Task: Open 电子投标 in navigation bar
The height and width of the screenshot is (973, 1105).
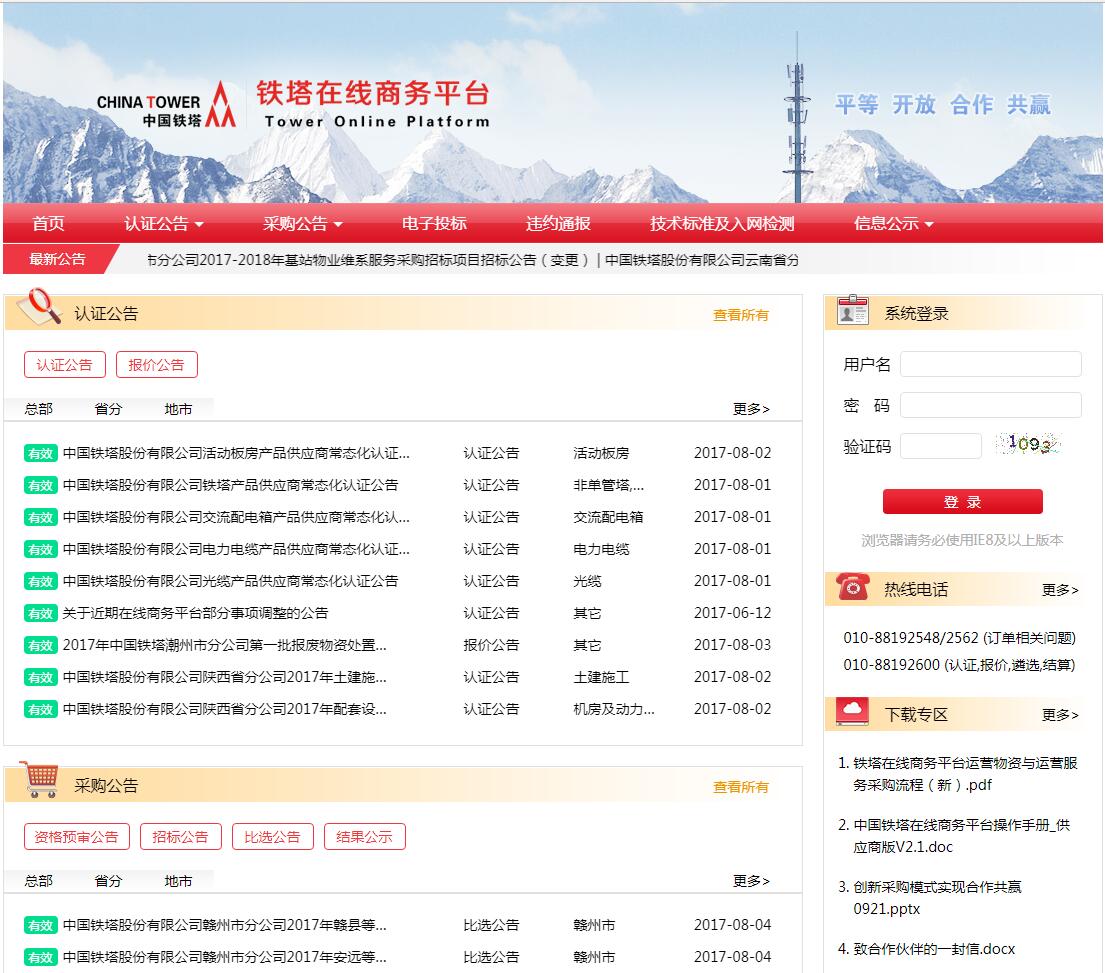Action: coord(434,224)
